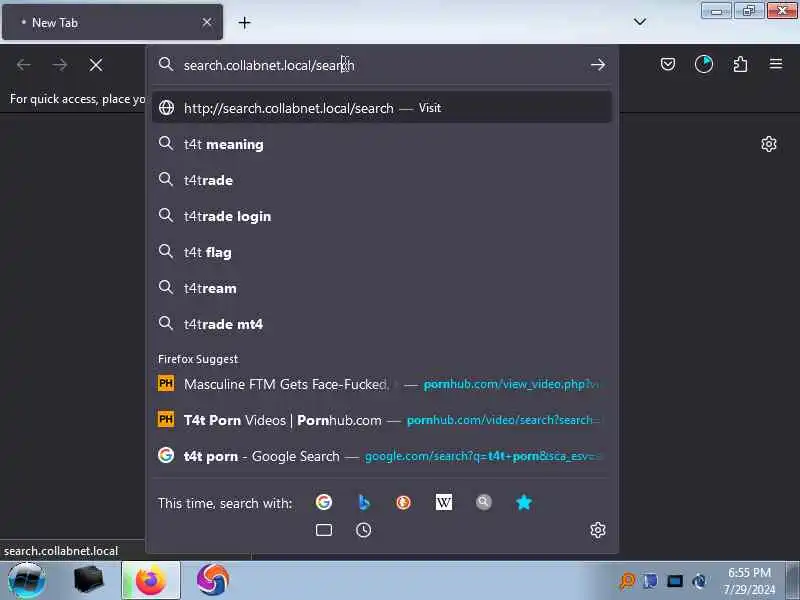The image size is (800, 600).
Task: Visit http://search.collabnet.local/search suggestion
Action: click(382, 108)
